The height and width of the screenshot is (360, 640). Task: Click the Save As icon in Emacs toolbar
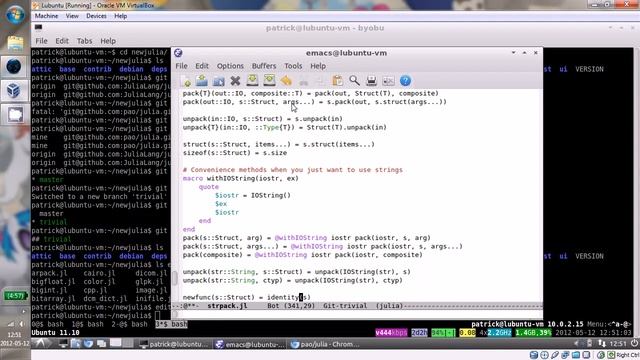pos(269,80)
